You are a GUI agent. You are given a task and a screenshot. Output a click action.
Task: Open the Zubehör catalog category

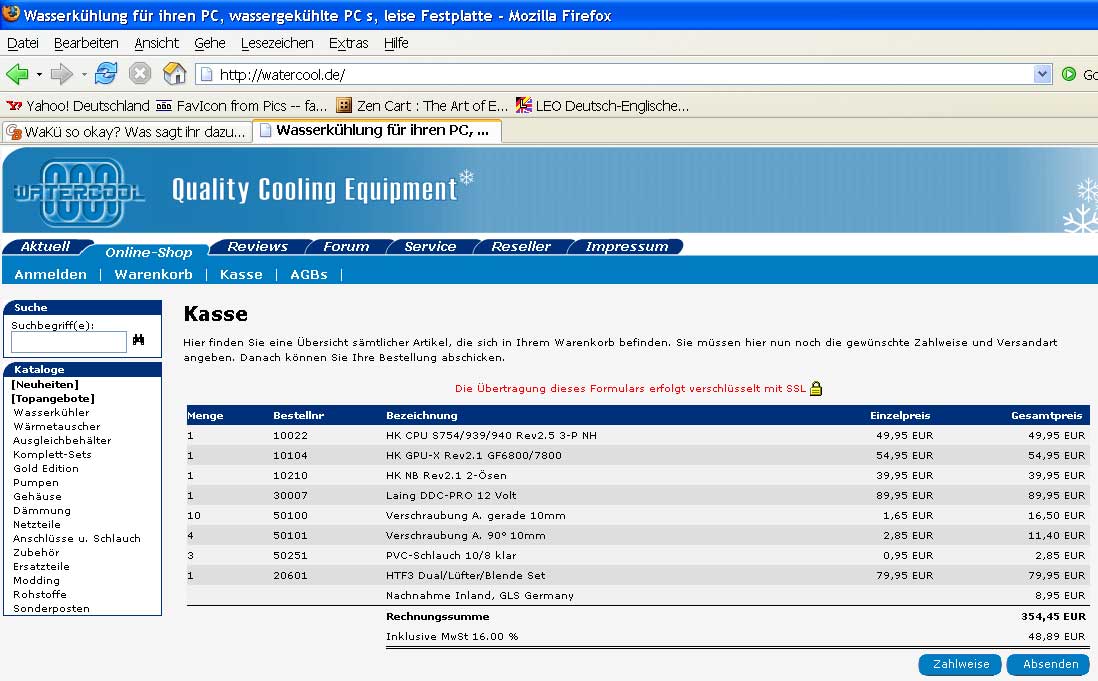(36, 552)
